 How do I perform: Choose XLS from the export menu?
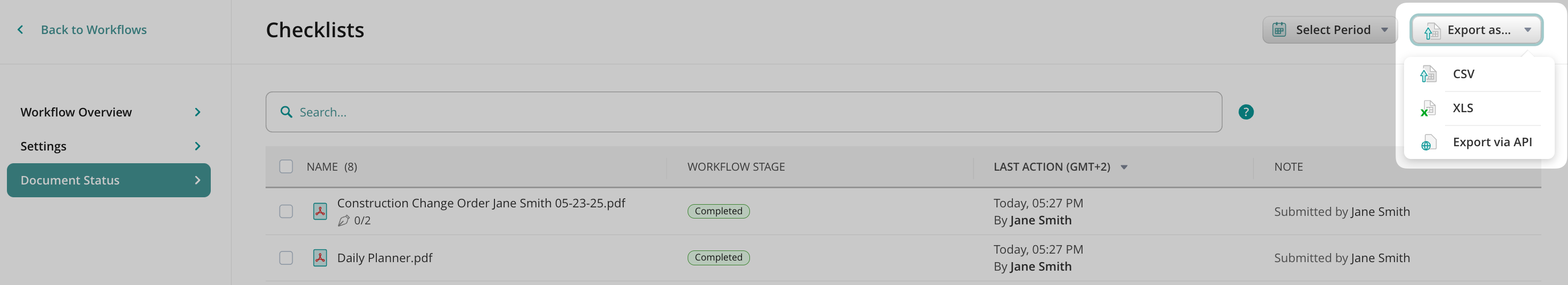(x=1463, y=108)
